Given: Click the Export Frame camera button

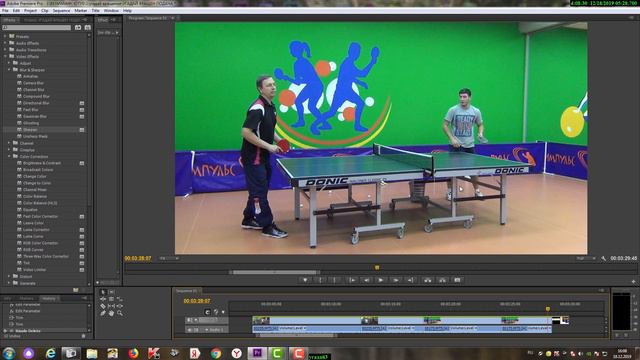Looking at the screenshot, I should point(457,280).
